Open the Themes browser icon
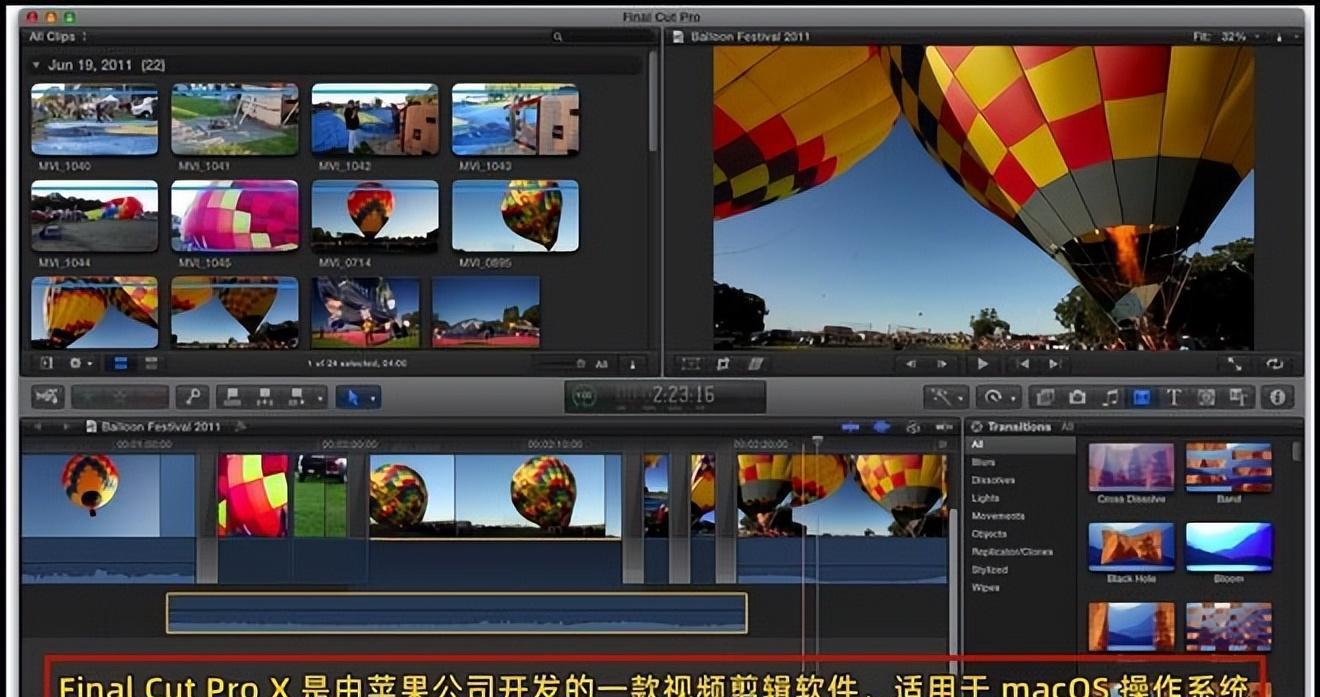Screen dimensions: 1320x697 click(x=1237, y=397)
